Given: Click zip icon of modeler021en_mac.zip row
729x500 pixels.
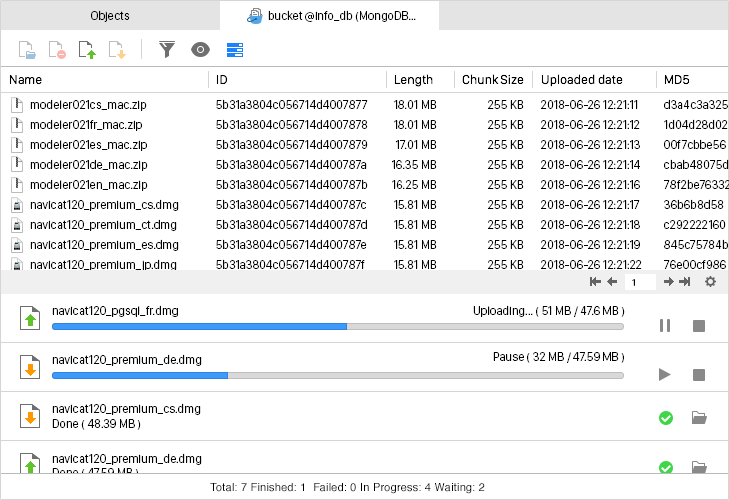Looking at the screenshot, I should coord(17,185).
